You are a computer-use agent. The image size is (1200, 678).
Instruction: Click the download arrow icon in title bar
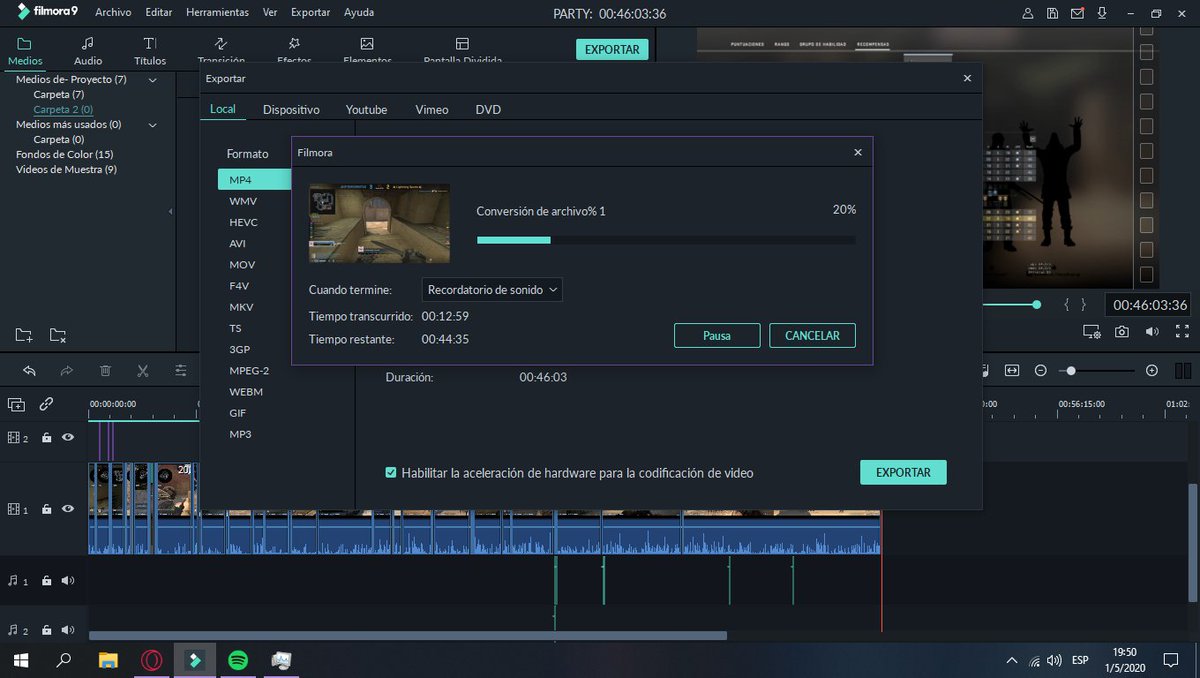pos(1101,14)
